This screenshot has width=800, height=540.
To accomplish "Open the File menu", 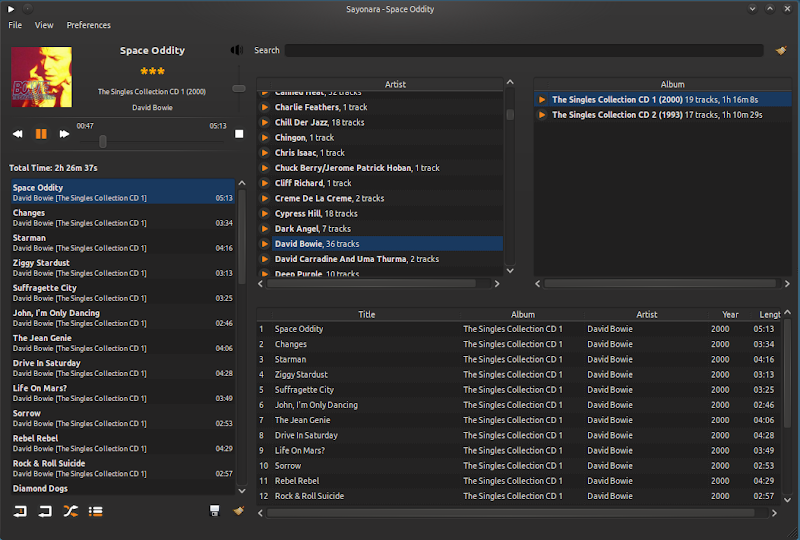I will [x=15, y=25].
